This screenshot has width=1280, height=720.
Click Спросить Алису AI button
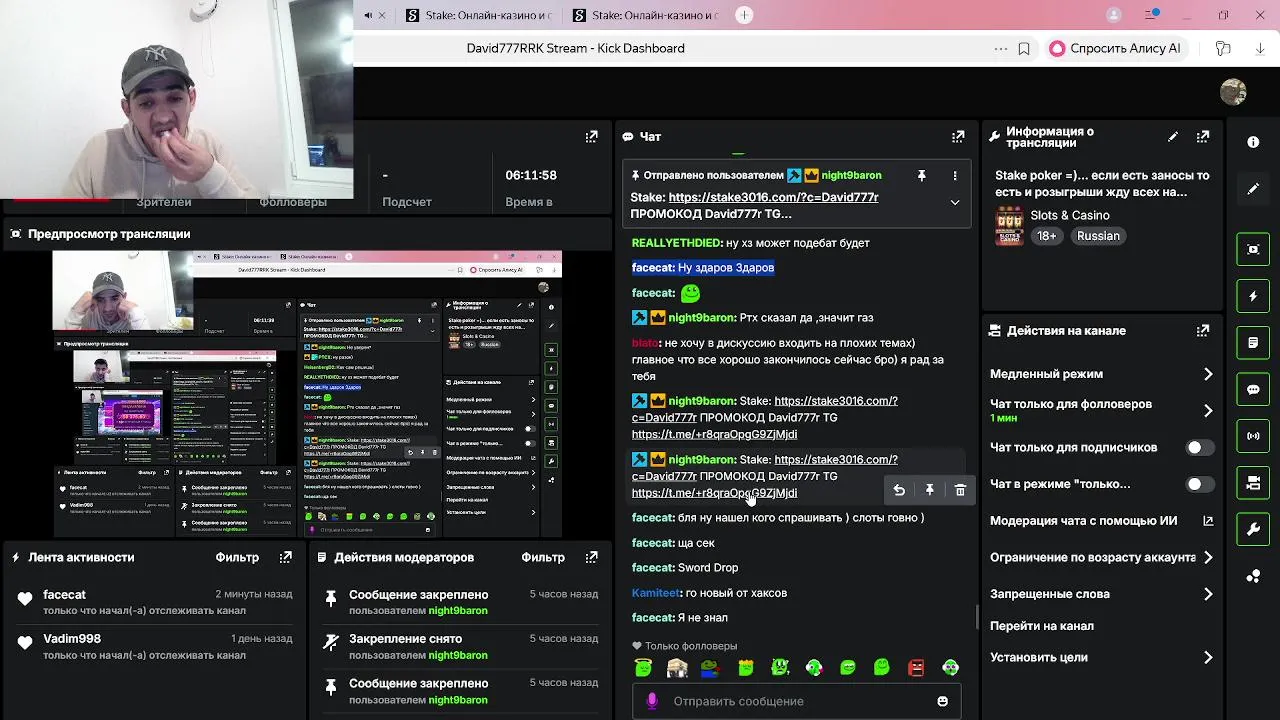click(x=1115, y=48)
